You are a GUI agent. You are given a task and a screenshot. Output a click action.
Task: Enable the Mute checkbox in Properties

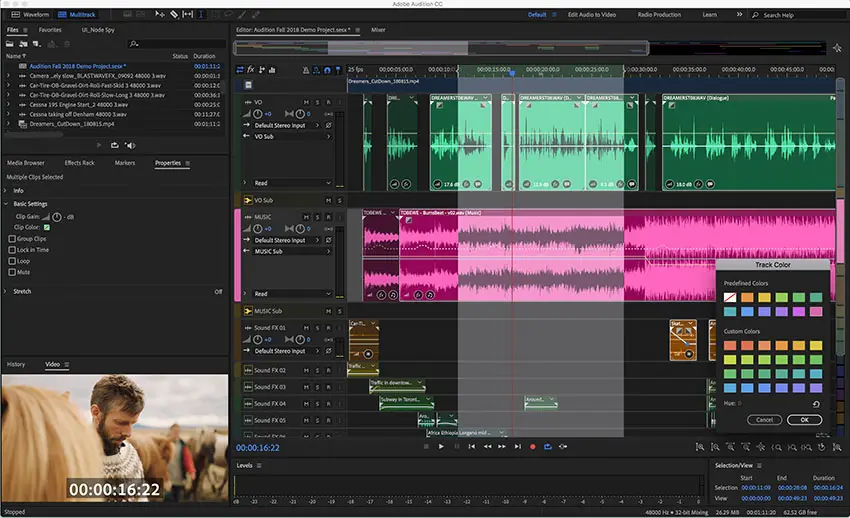12,272
